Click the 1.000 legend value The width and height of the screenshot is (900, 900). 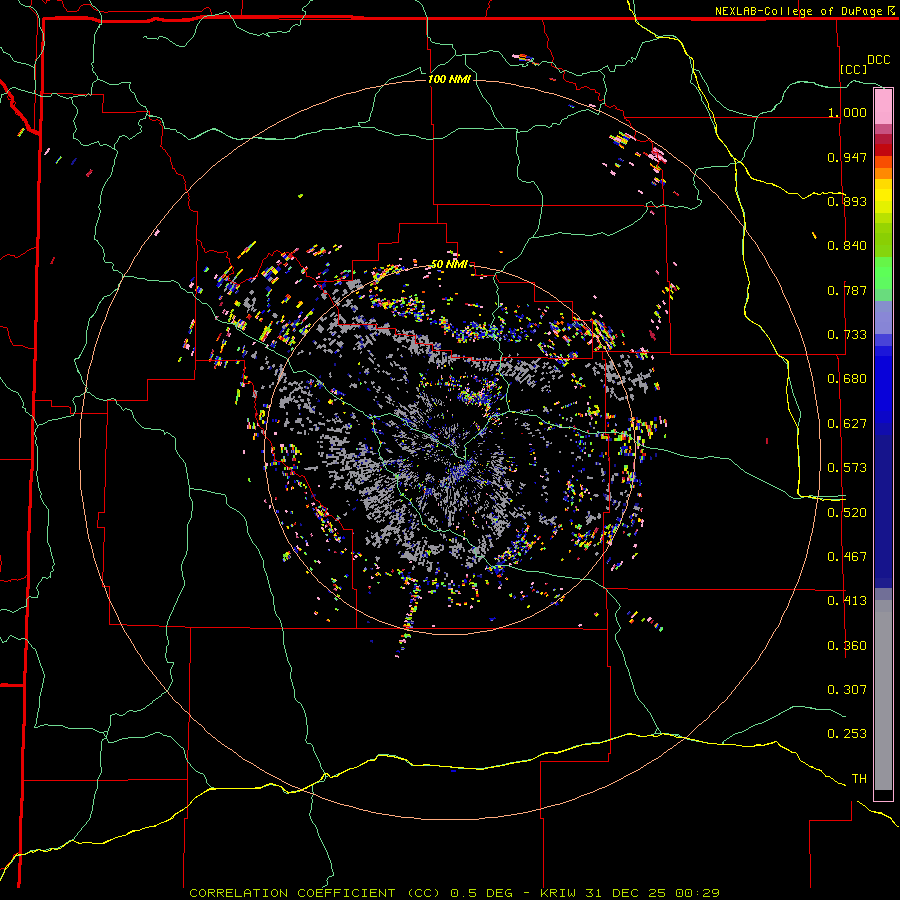point(847,112)
